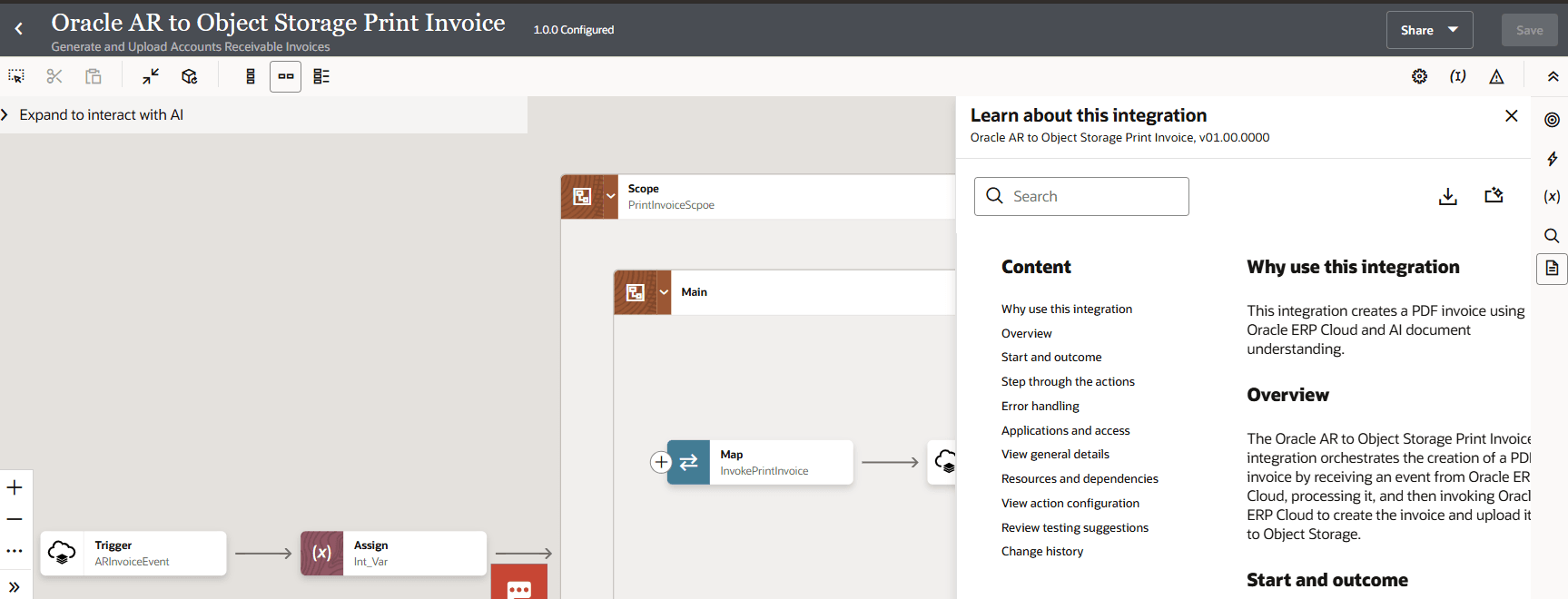Screen dimensions: 1568x599
Task: Click the target icon in right sidebar
Action: point(1552,120)
